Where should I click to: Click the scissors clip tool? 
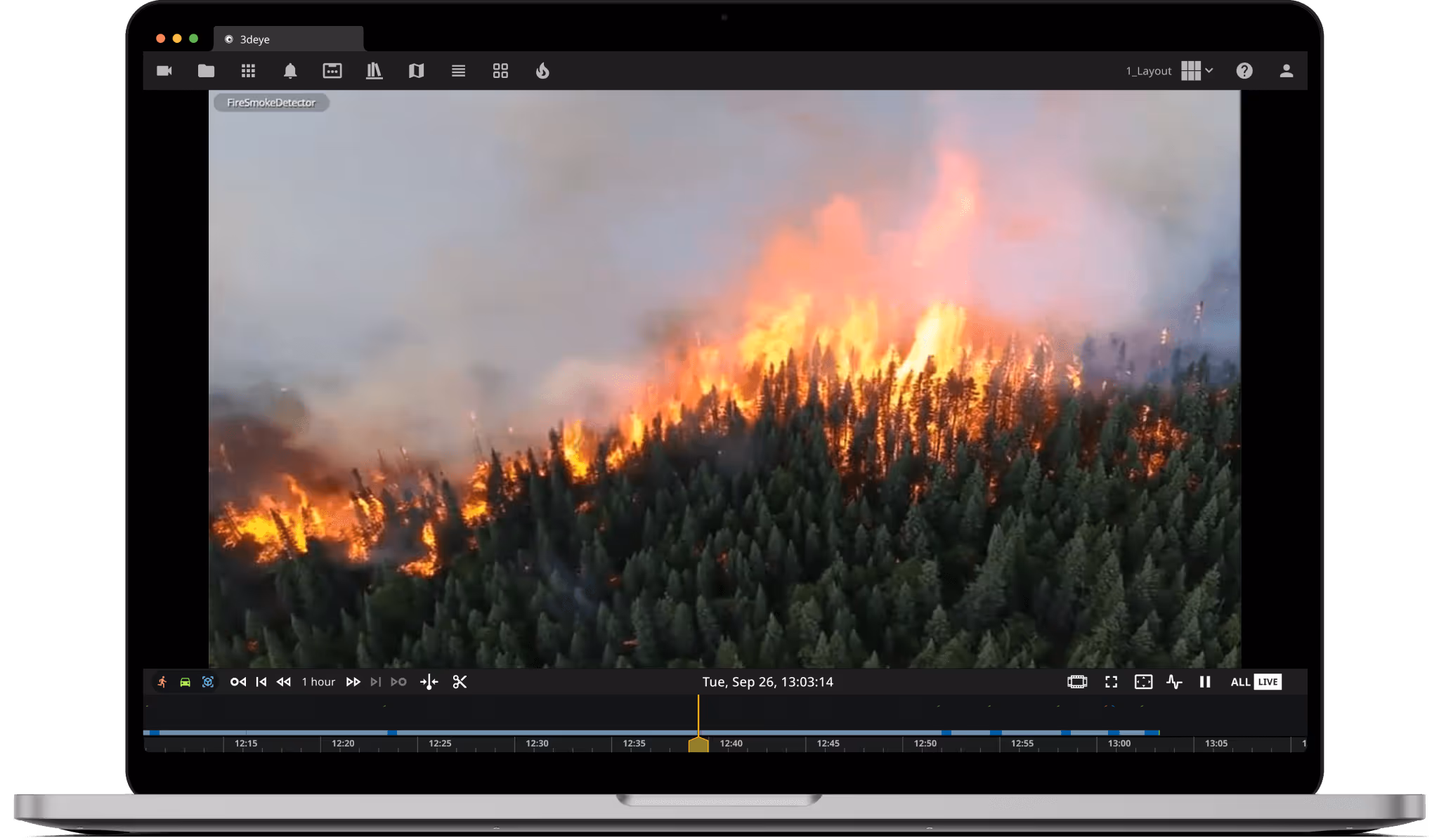point(460,682)
